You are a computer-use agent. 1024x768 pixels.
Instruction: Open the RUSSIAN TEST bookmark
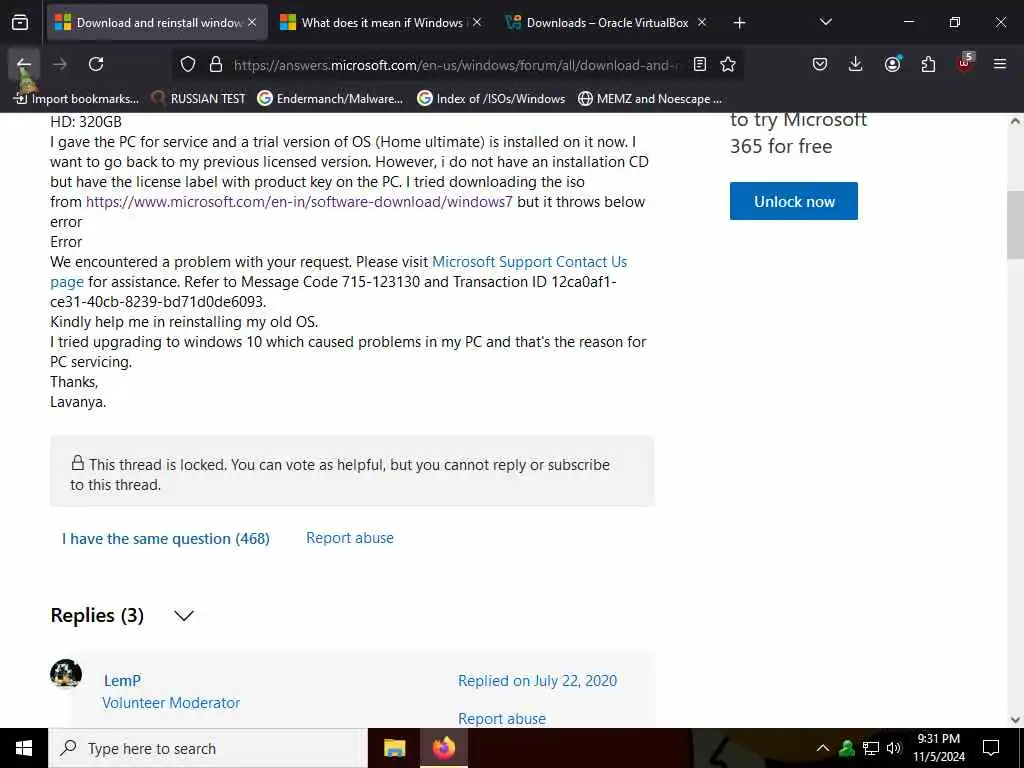[199, 99]
